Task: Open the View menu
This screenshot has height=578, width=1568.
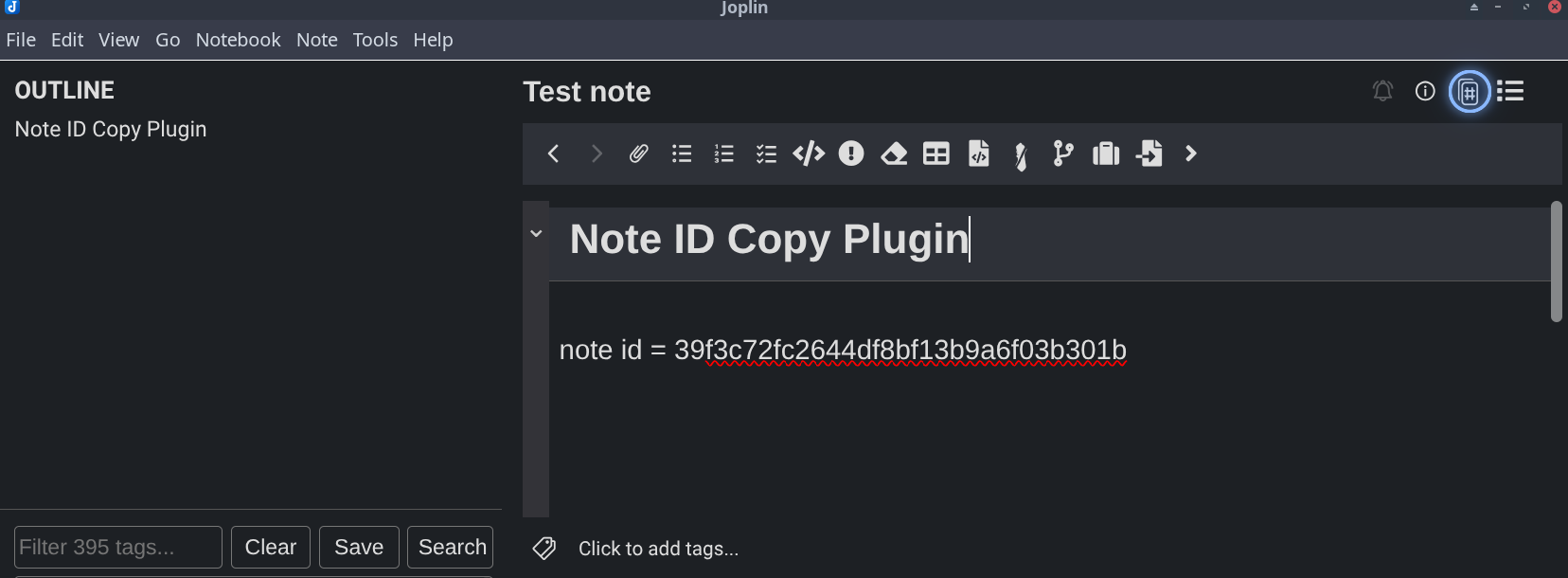Action: point(118,40)
